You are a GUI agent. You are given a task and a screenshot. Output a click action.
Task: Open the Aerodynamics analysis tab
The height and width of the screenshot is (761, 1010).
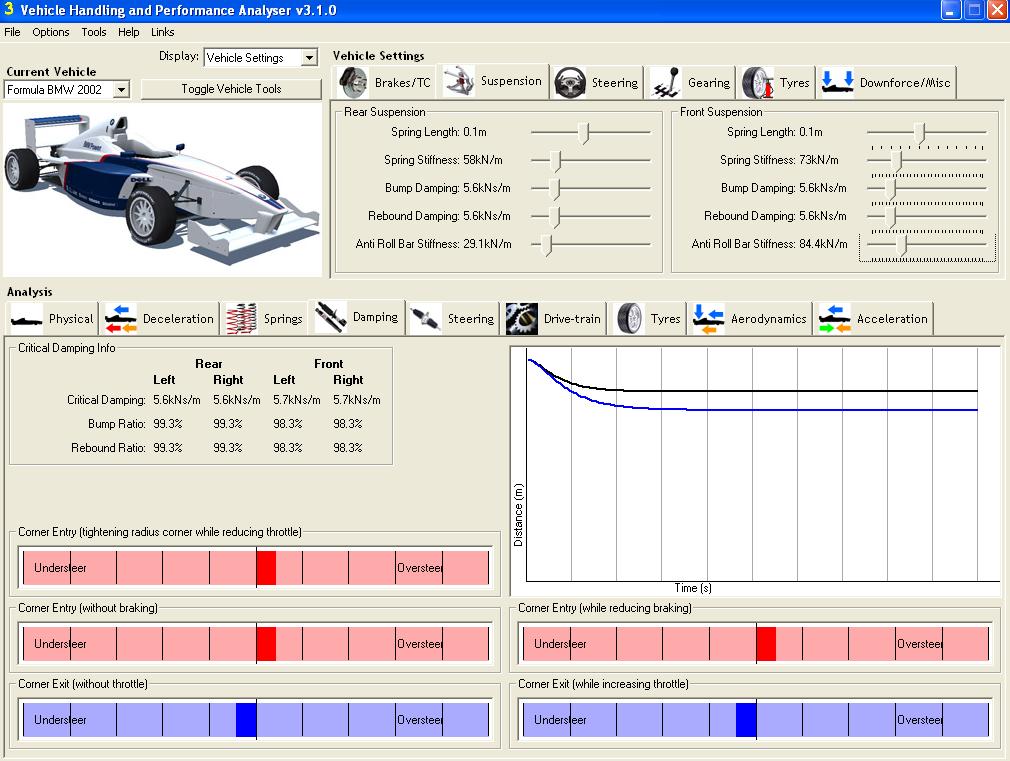coord(750,319)
